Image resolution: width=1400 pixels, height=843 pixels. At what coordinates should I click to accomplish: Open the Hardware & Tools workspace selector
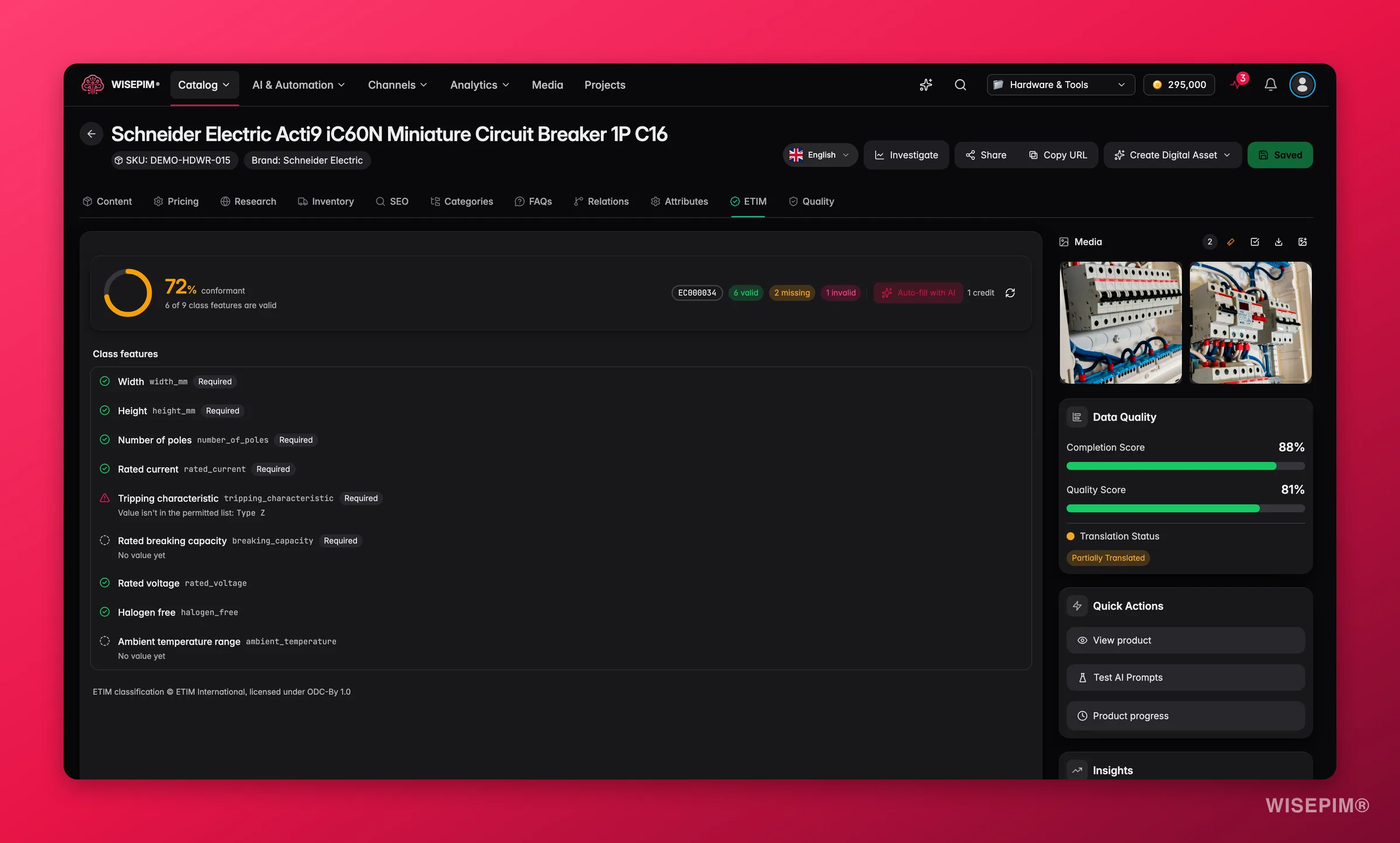pyautogui.click(x=1060, y=85)
